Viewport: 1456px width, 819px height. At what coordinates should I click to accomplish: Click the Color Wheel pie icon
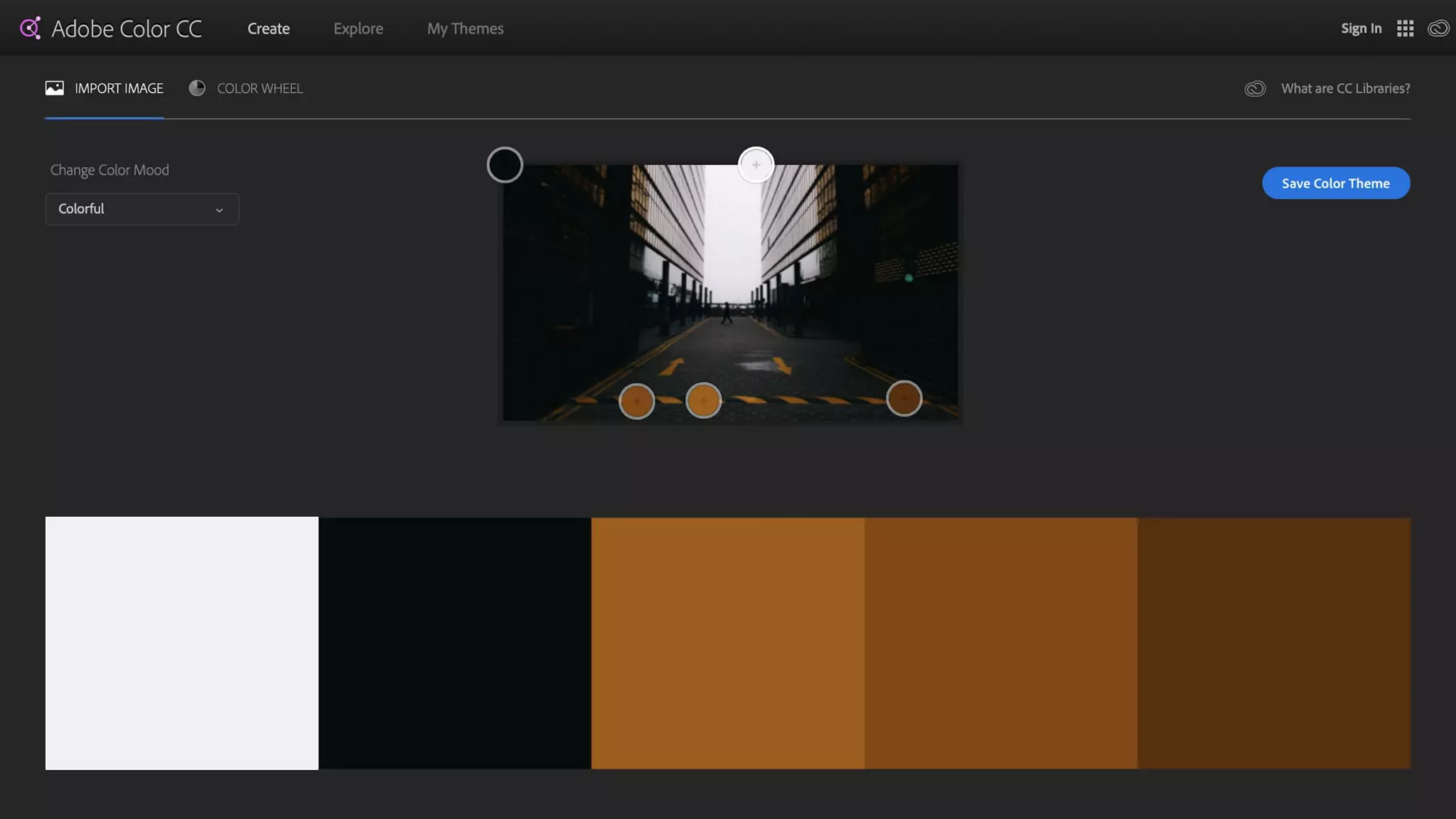pos(197,88)
